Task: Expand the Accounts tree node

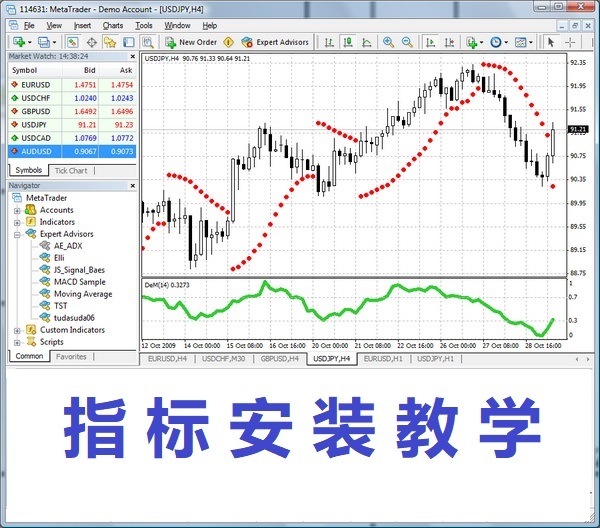Action: [x=17, y=210]
